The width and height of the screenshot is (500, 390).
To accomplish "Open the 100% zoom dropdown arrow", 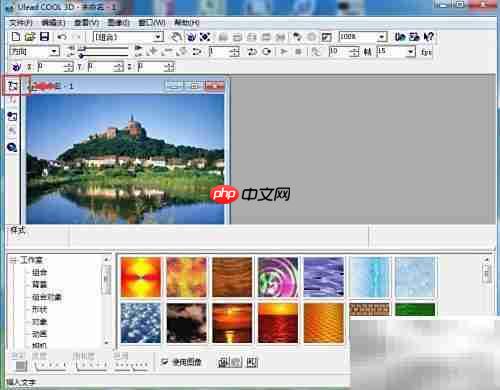I will tap(382, 36).
